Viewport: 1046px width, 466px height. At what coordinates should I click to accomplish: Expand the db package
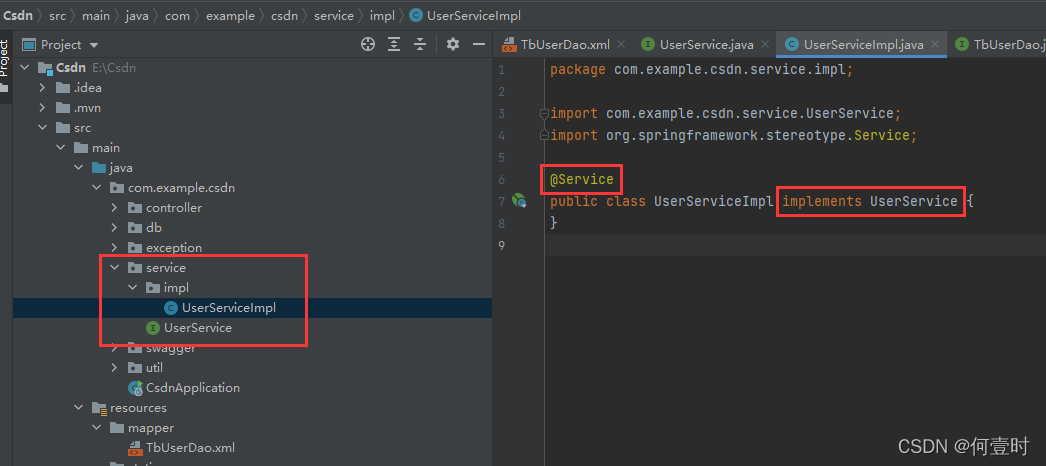(x=115, y=227)
